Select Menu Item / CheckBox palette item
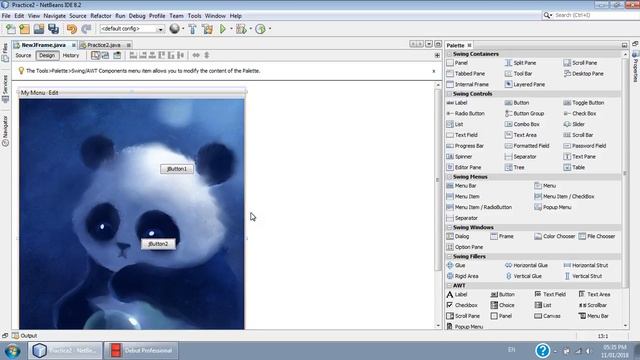 (564, 197)
